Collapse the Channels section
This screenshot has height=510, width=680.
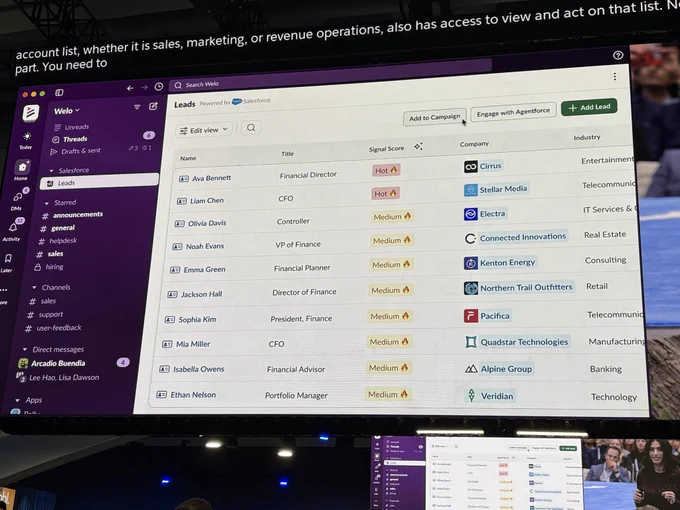point(34,287)
